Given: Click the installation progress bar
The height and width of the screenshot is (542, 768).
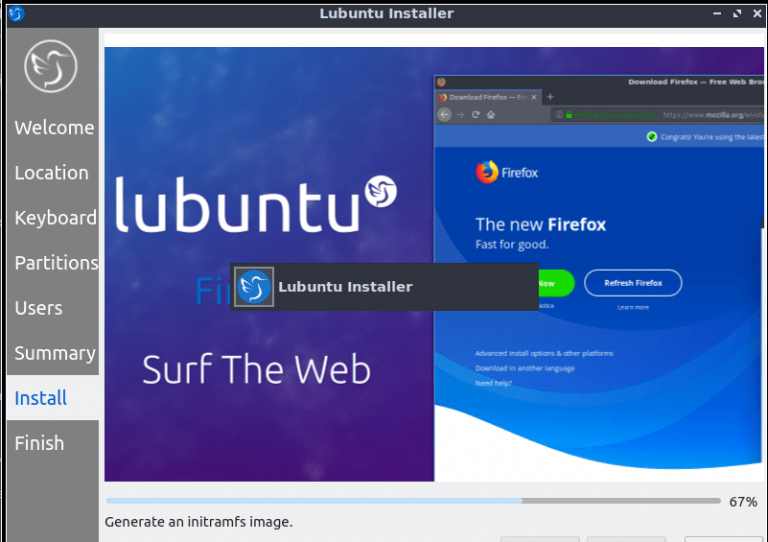Looking at the screenshot, I should [x=413, y=501].
